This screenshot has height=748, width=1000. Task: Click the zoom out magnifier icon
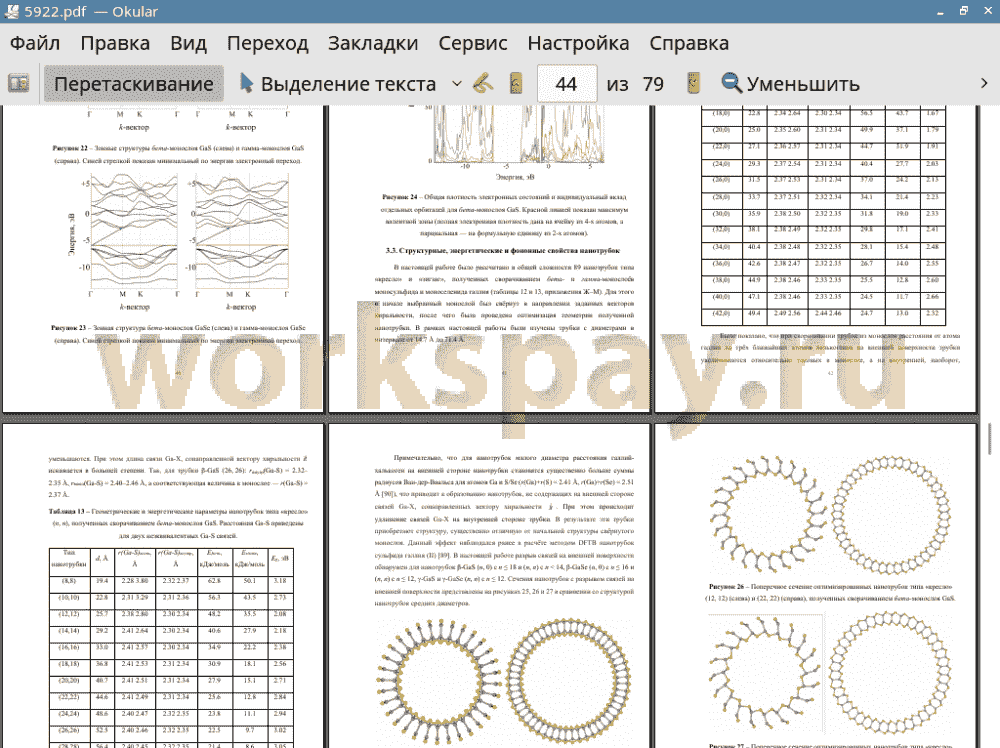(732, 84)
